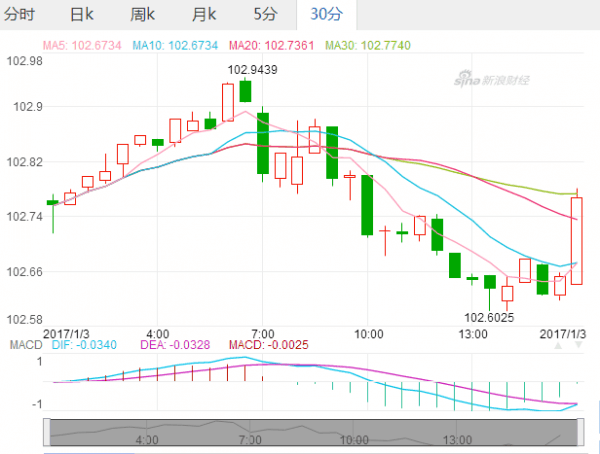This screenshot has height=454, width=600.
Task: Click the up triangle above MACD panel
Action: point(558,346)
